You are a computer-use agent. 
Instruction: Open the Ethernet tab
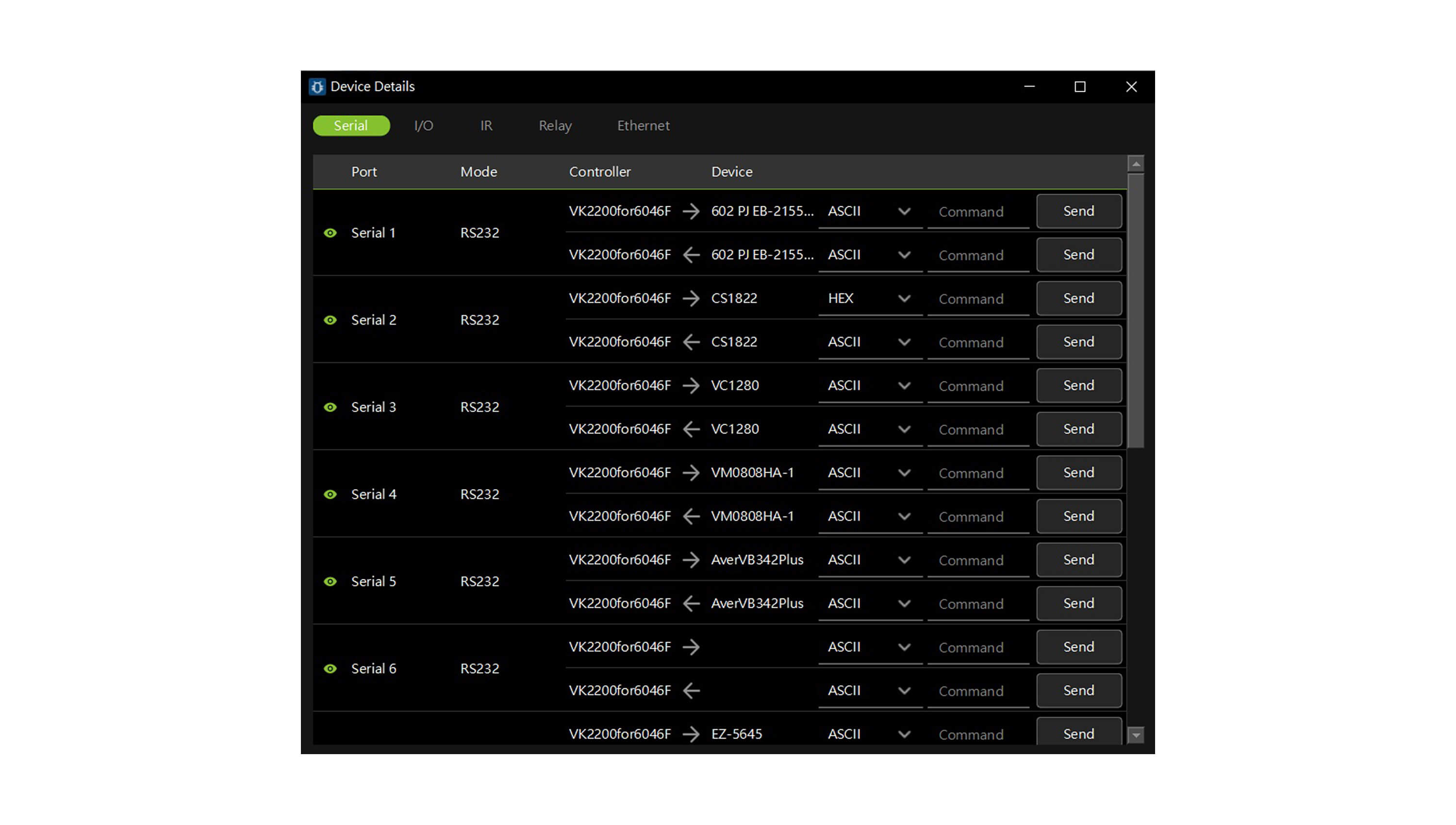click(643, 126)
